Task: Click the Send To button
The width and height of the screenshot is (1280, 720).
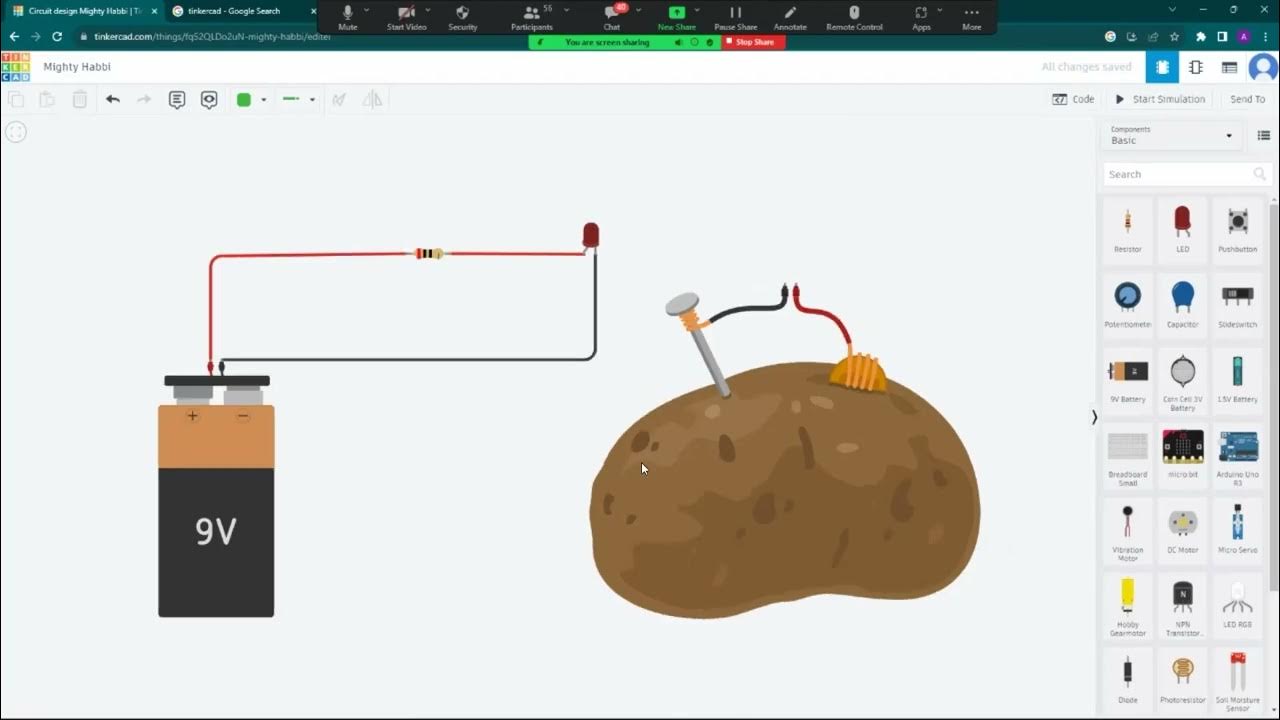Action: click(x=1247, y=99)
